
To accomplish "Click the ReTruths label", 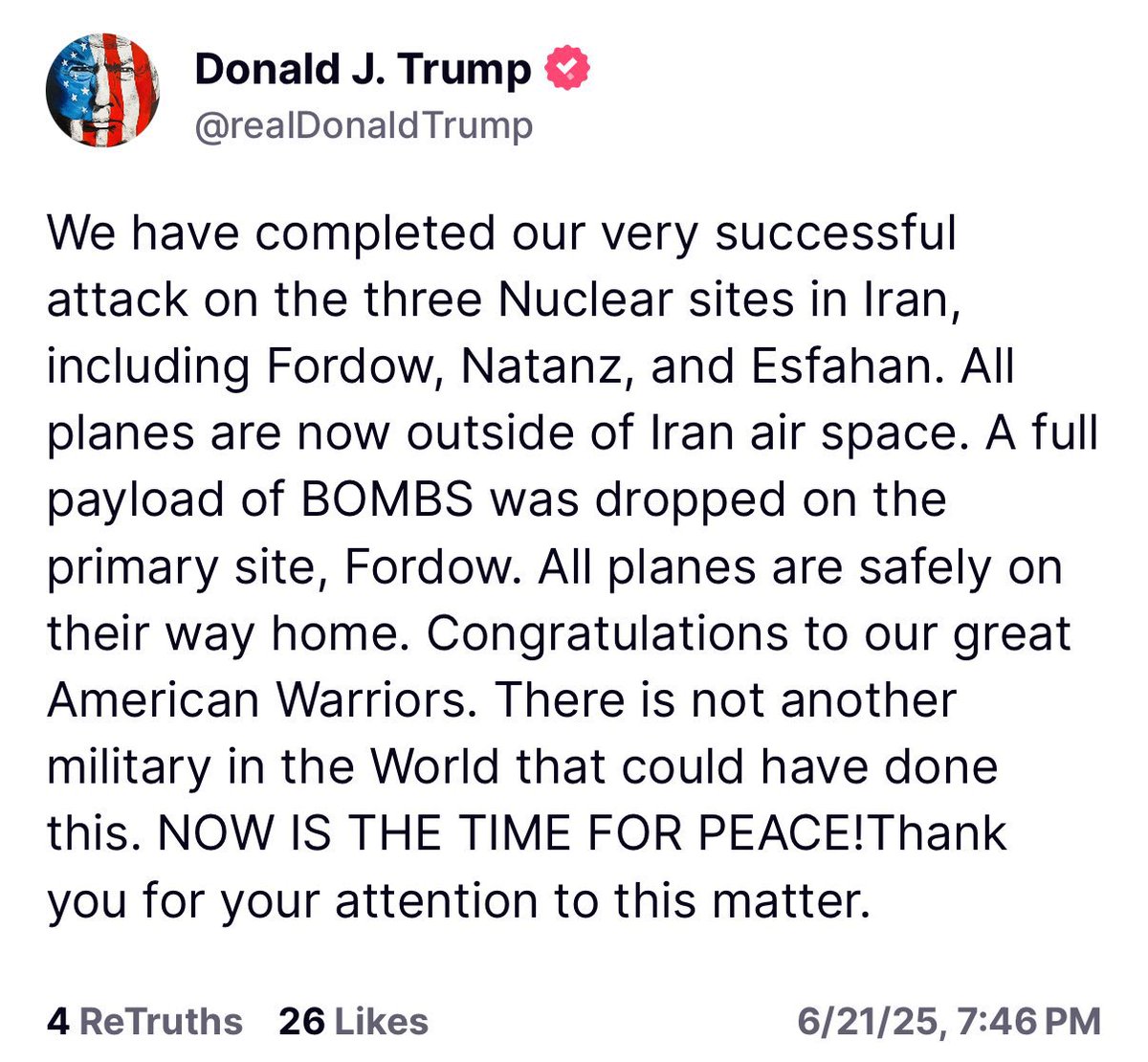I will click(x=161, y=1021).
